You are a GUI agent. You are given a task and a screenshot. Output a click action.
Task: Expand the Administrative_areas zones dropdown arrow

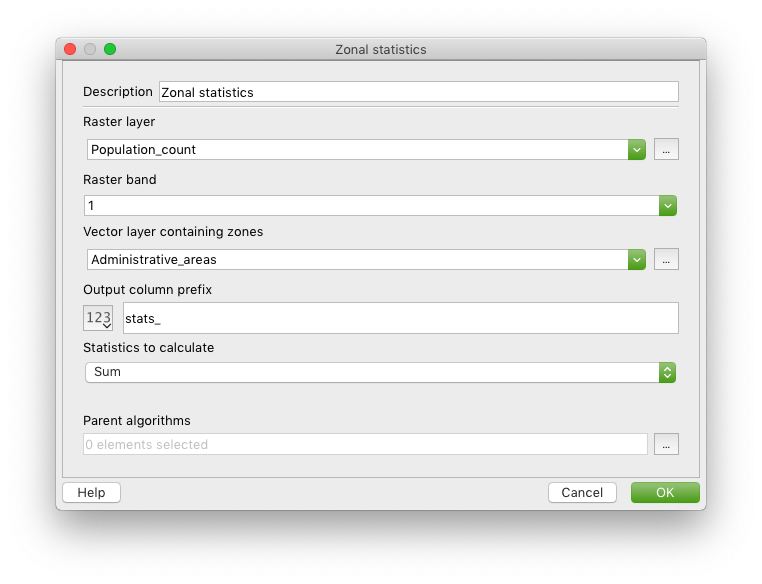(637, 259)
